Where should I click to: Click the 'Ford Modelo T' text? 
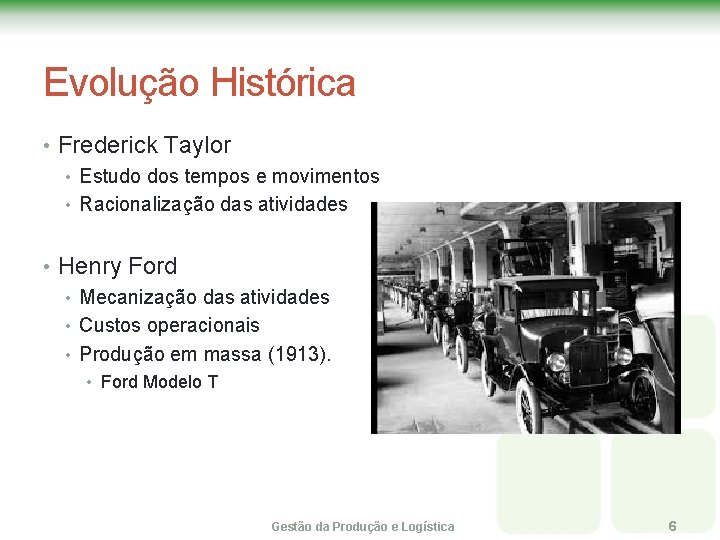pos(159,382)
